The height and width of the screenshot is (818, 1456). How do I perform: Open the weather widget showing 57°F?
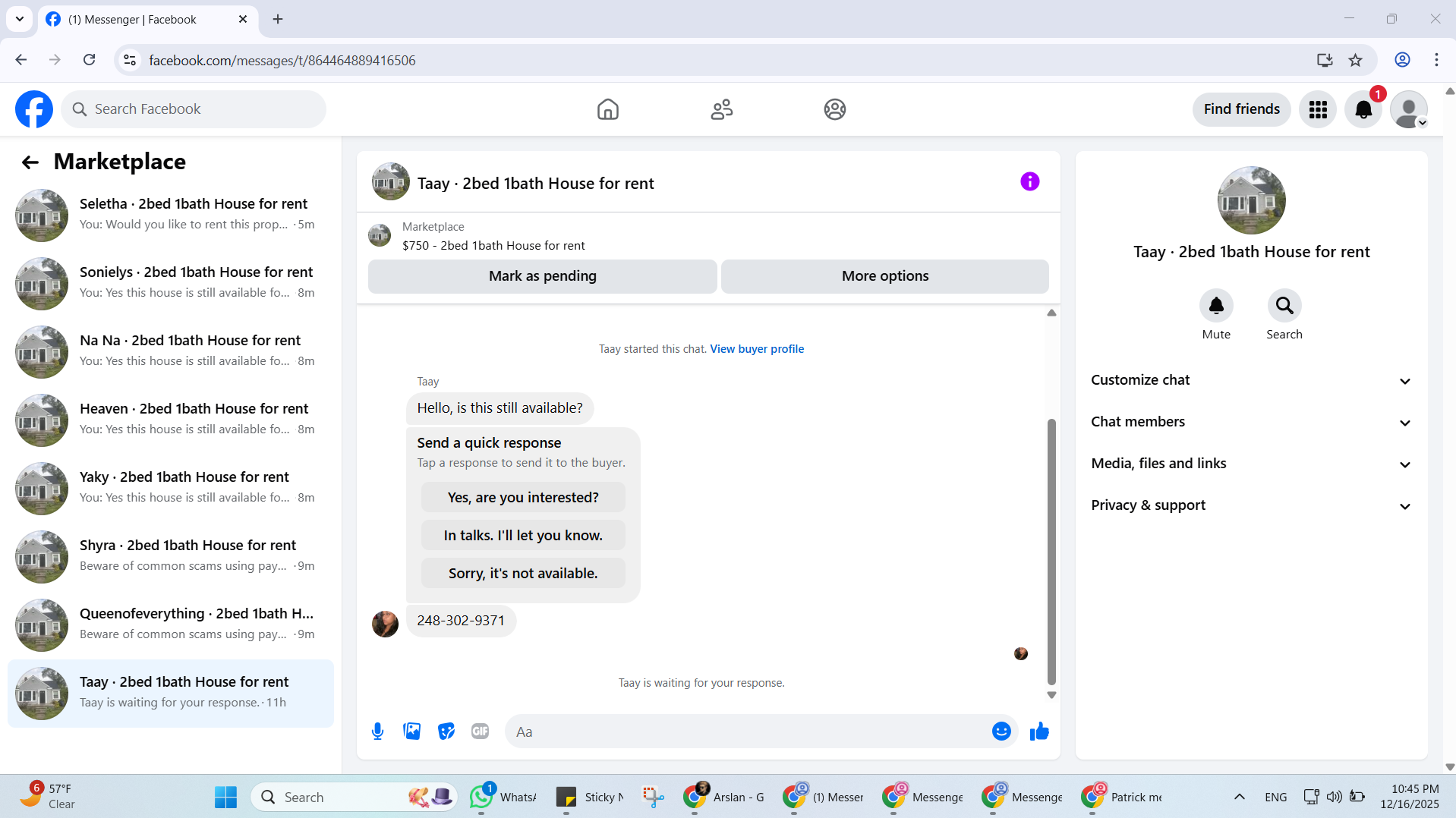[48, 797]
